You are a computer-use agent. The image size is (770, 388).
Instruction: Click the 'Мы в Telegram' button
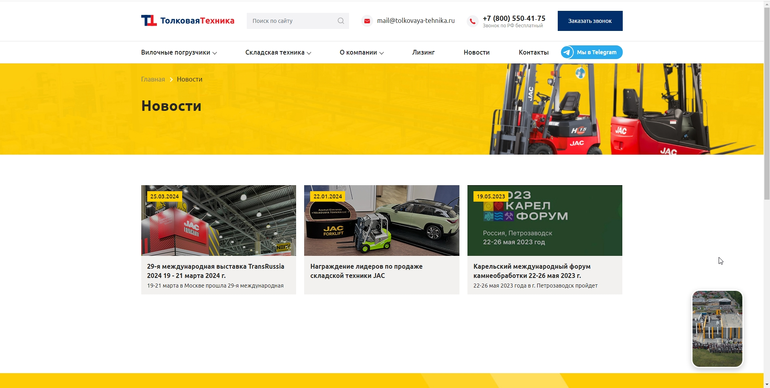(x=592, y=52)
